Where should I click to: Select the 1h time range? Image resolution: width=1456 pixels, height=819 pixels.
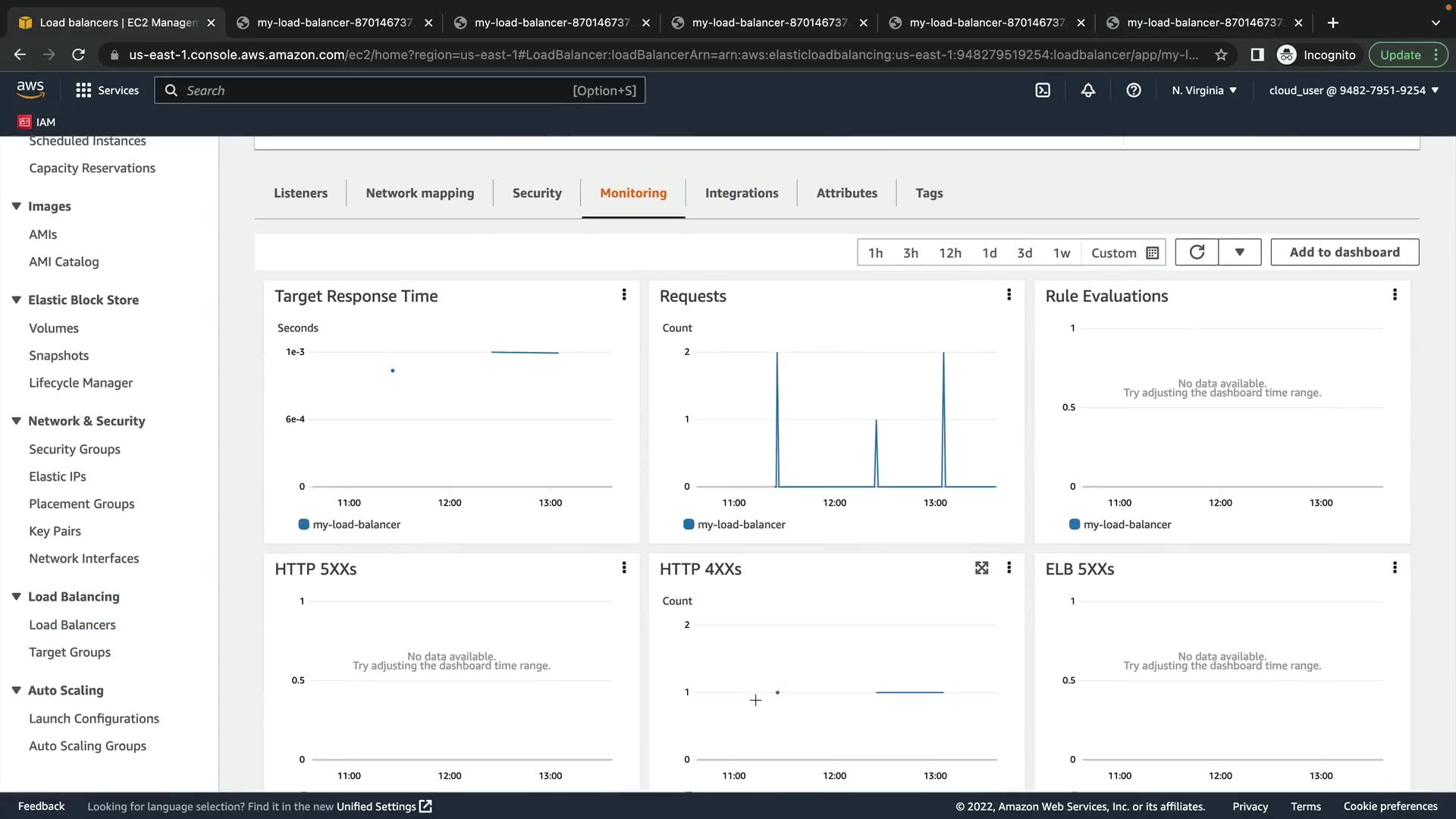[x=875, y=253]
